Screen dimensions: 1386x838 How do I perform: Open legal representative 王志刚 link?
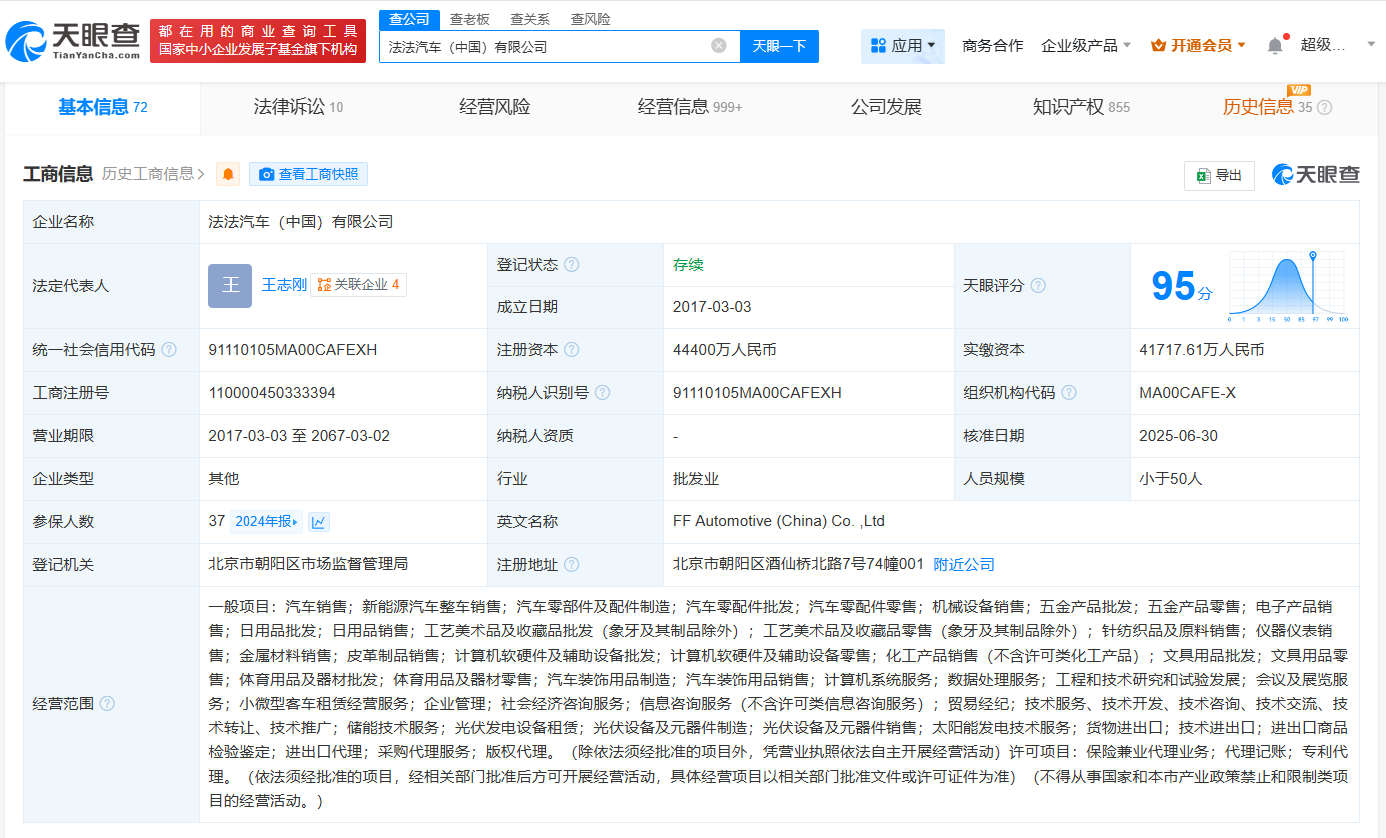[x=284, y=285]
